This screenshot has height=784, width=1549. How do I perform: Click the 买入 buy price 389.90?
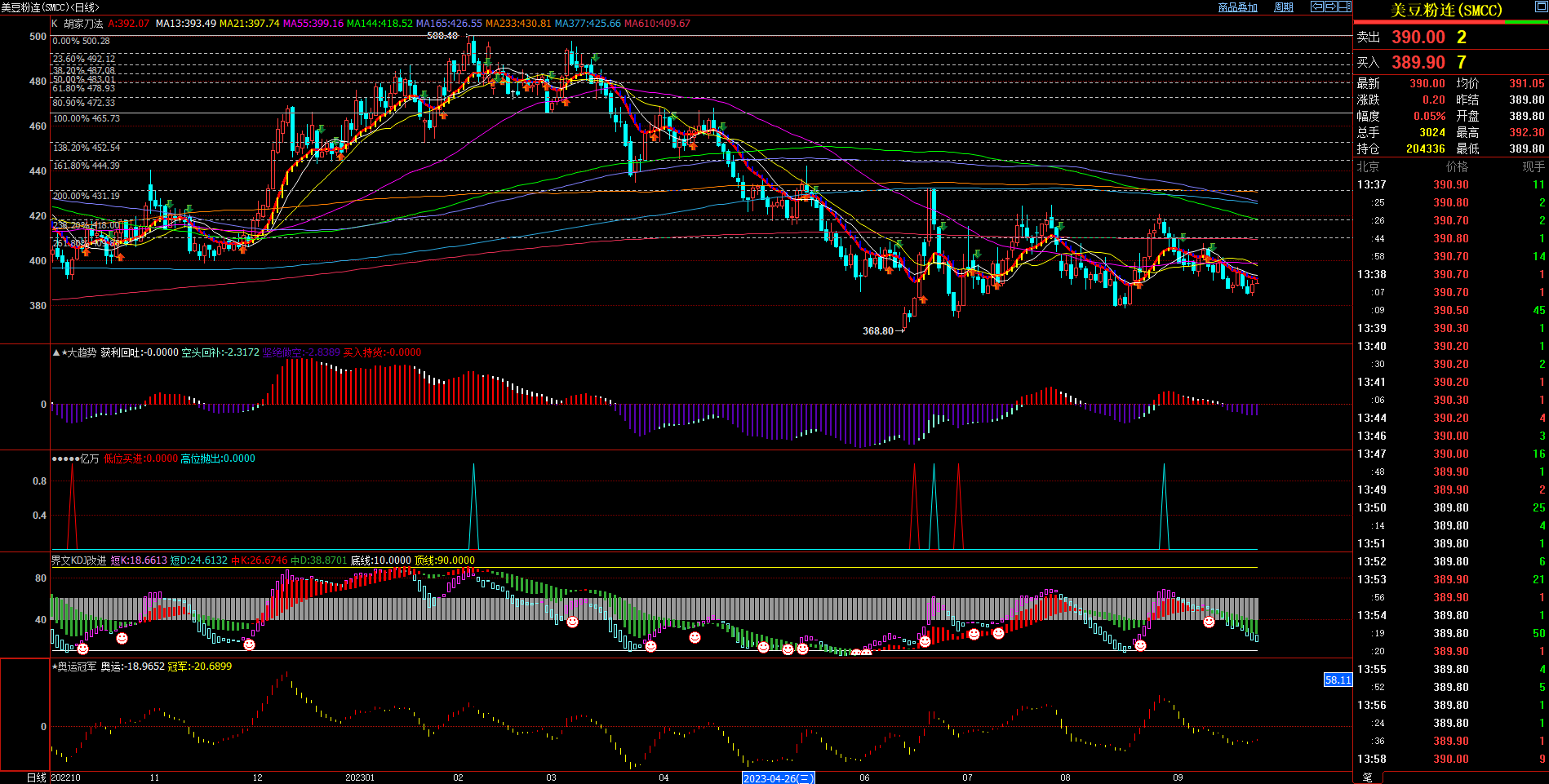coord(1418,63)
